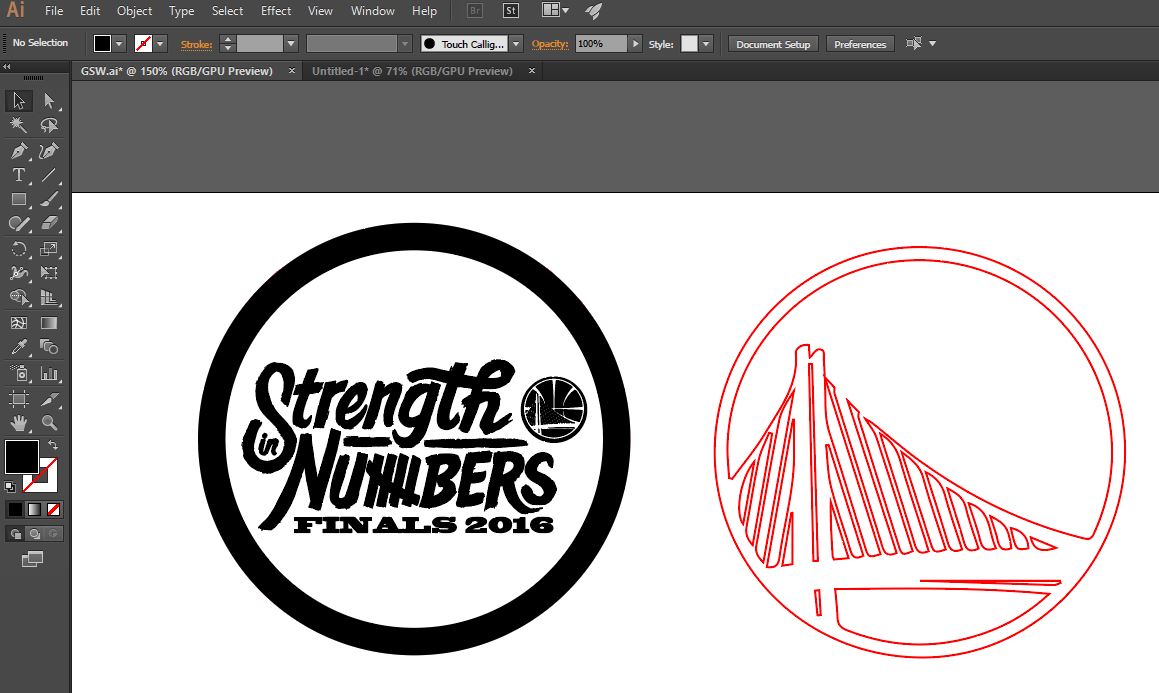
Task: Open the Stroke panel link
Action: pyautogui.click(x=197, y=44)
